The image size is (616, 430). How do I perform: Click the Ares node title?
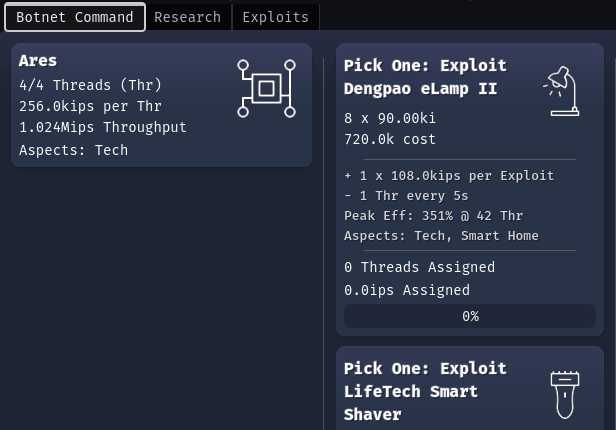tap(38, 62)
